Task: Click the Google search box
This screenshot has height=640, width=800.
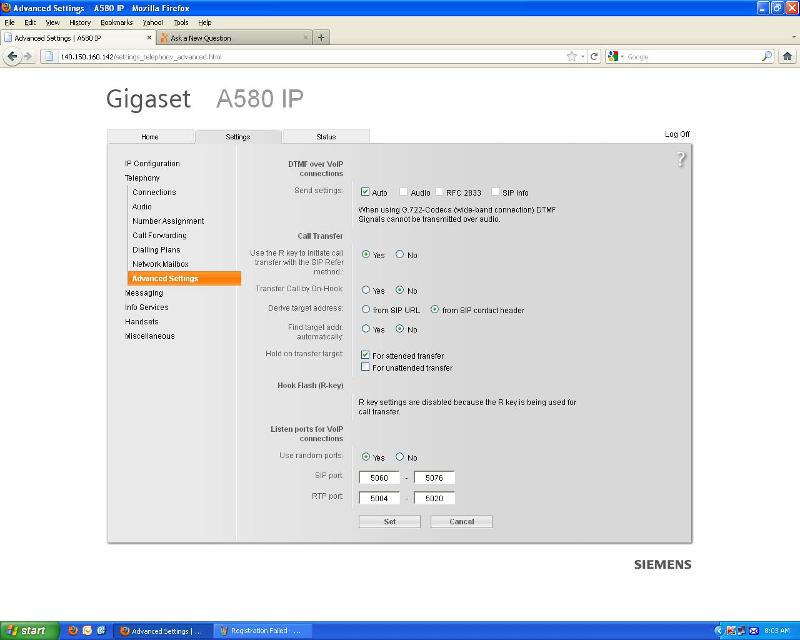Action: click(x=692, y=57)
